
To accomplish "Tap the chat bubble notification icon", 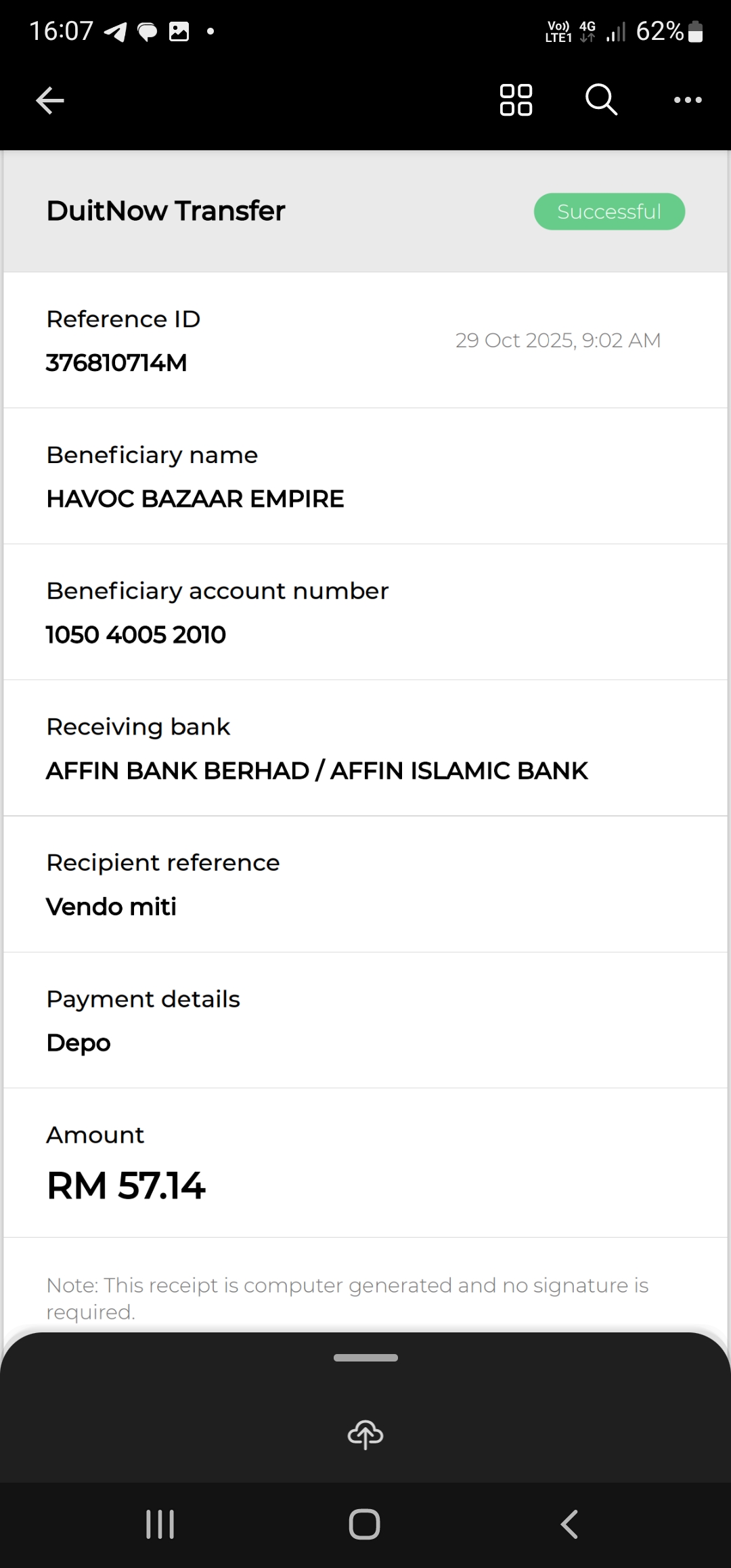I will pos(147,32).
